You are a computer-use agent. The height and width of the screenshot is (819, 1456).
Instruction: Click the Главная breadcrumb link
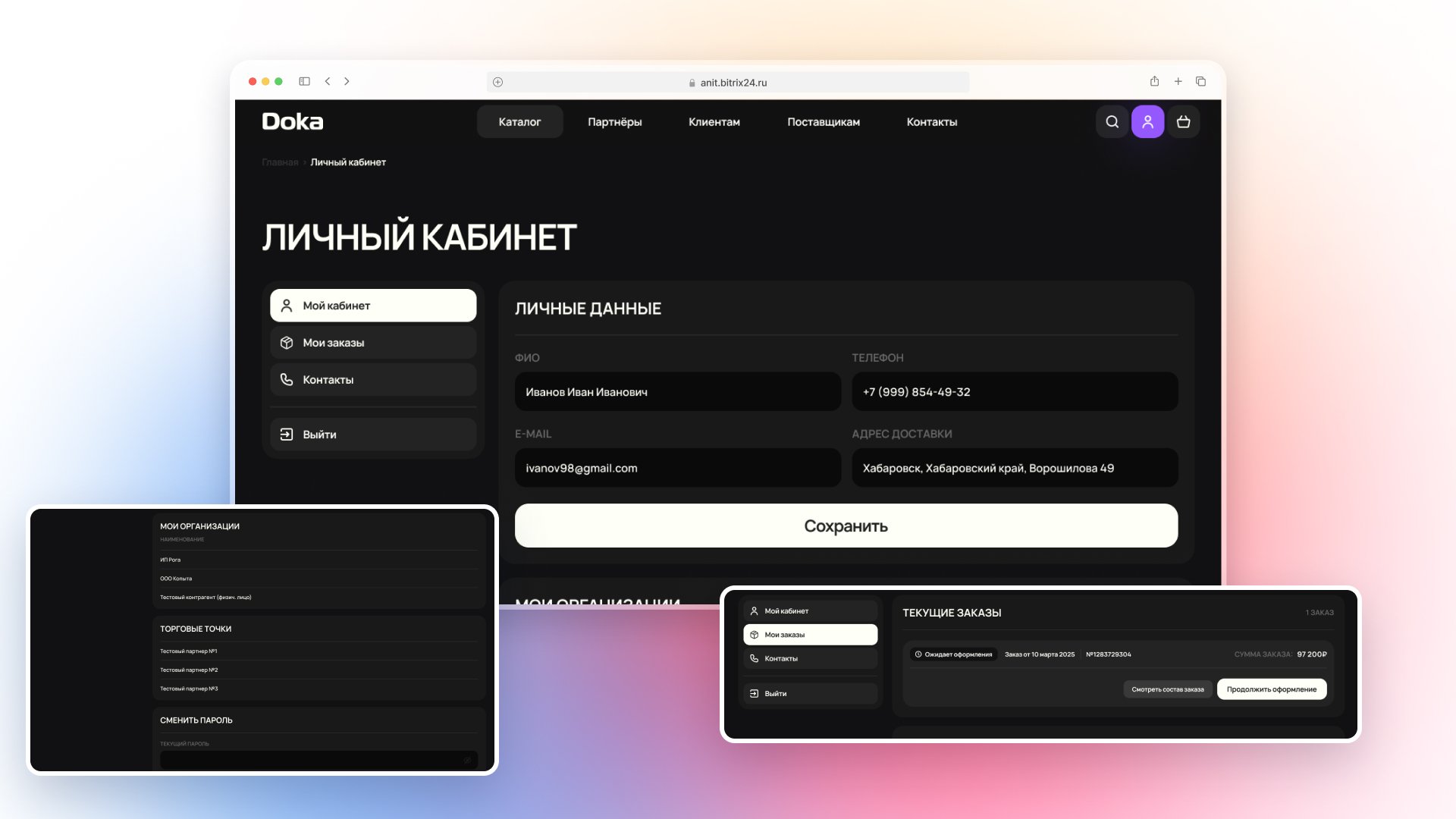[280, 162]
